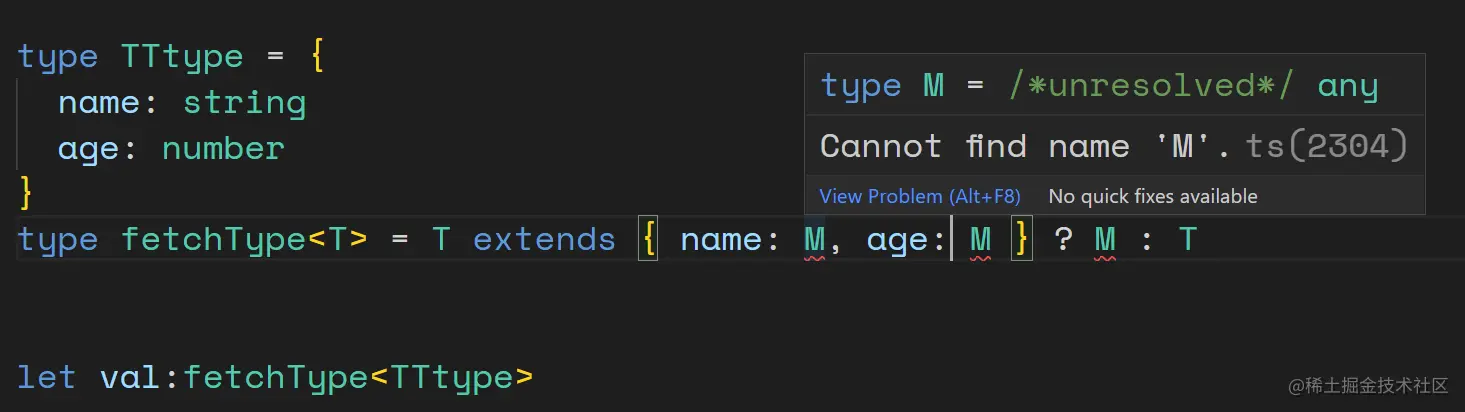The height and width of the screenshot is (412, 1465).
Task: Click the underlined M after age:
Action: pyautogui.click(x=980, y=240)
